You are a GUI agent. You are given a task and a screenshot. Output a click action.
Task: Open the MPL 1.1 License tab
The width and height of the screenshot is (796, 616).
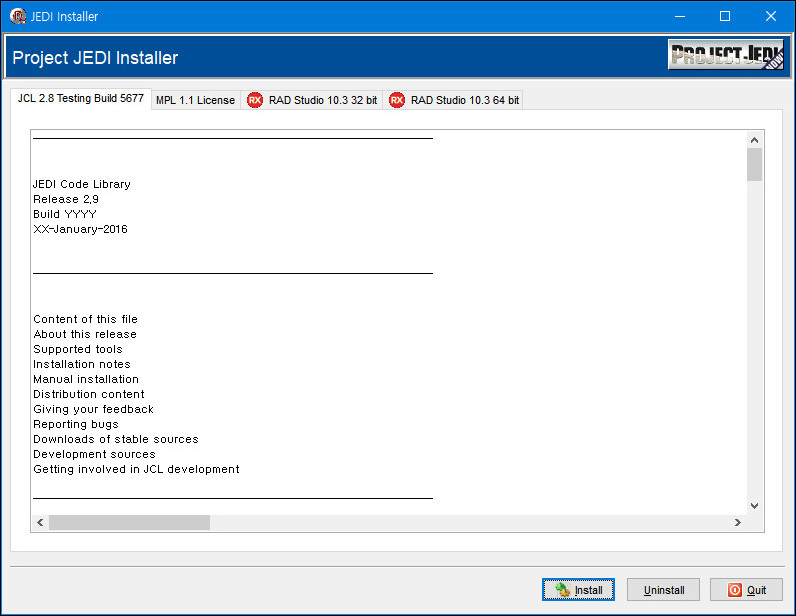[x=195, y=100]
